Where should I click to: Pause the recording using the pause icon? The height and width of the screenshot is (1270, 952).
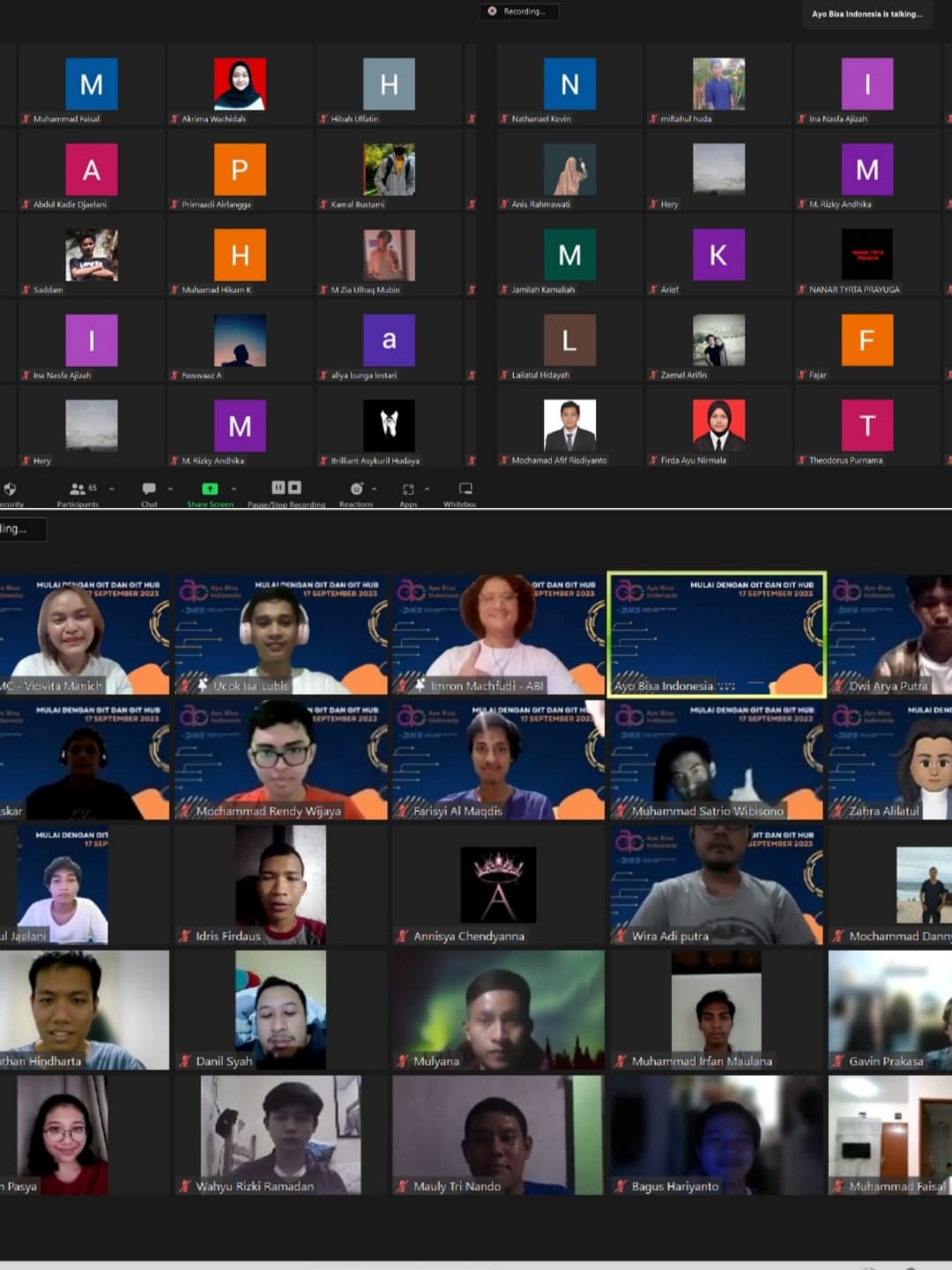click(x=278, y=488)
